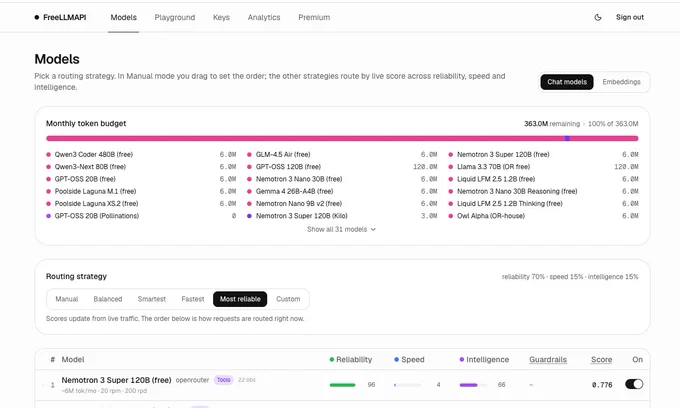Image resolution: width=680 pixels, height=408 pixels.
Task: Click the Model column header
Action: click(73, 359)
